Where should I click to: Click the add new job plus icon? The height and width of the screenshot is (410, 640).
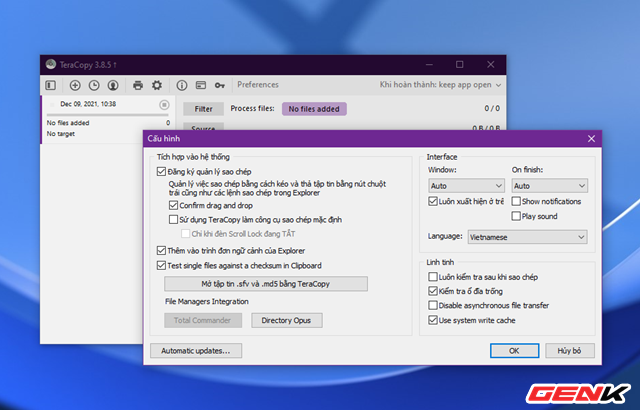75,85
